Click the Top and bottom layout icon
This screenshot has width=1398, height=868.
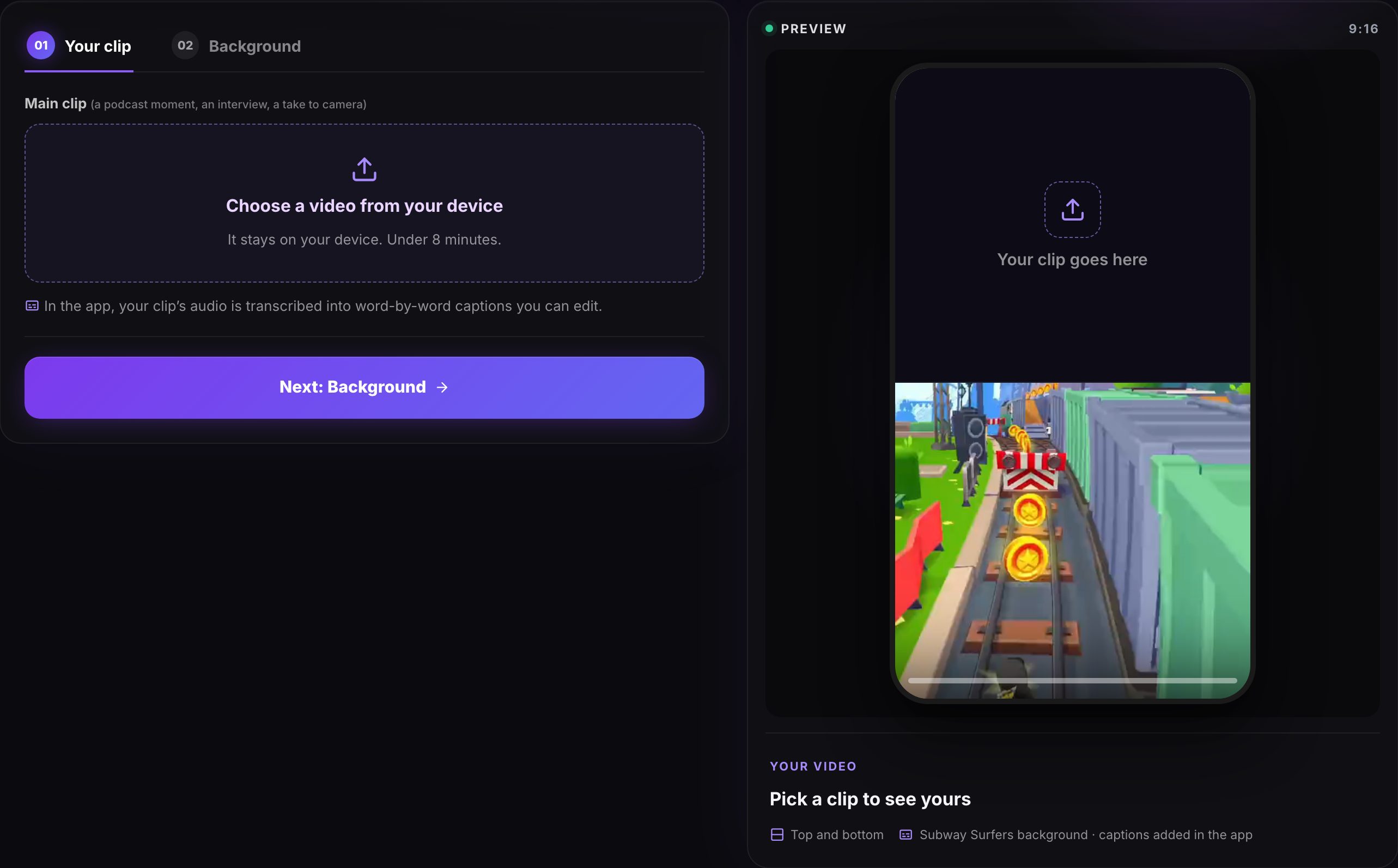(776, 835)
